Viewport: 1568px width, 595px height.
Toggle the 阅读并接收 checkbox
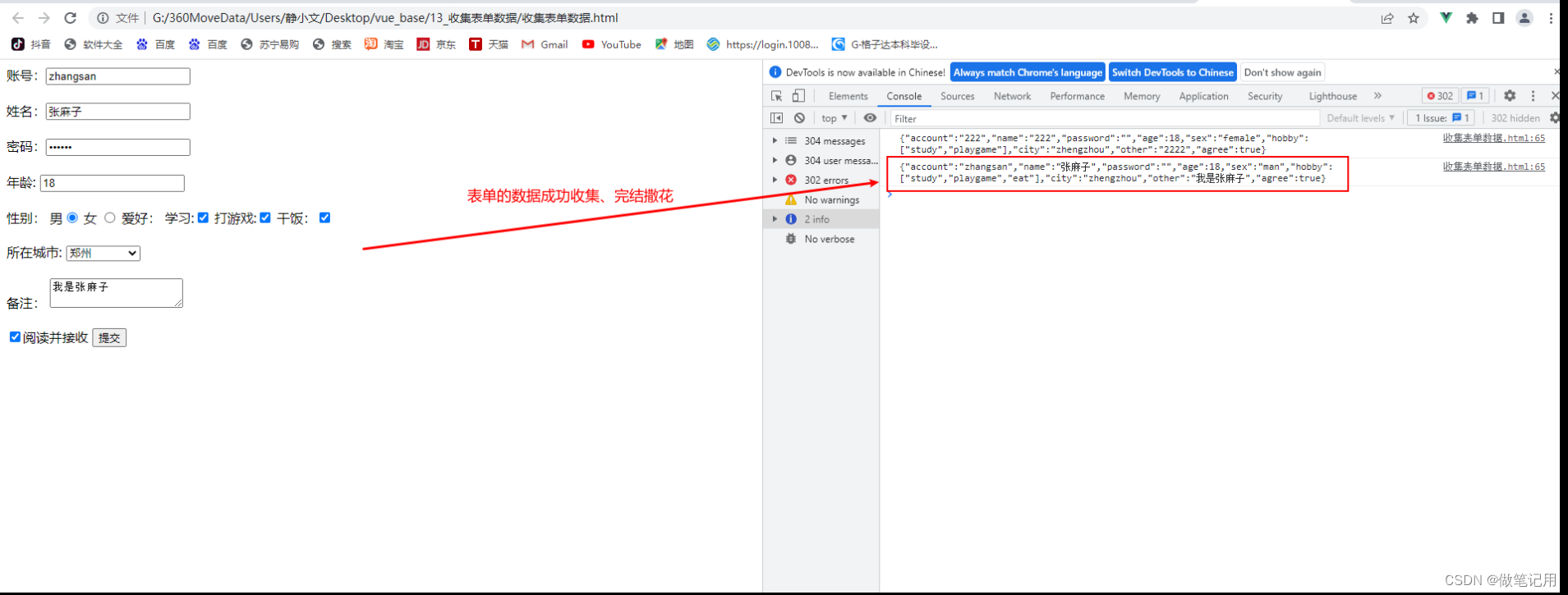pos(15,336)
